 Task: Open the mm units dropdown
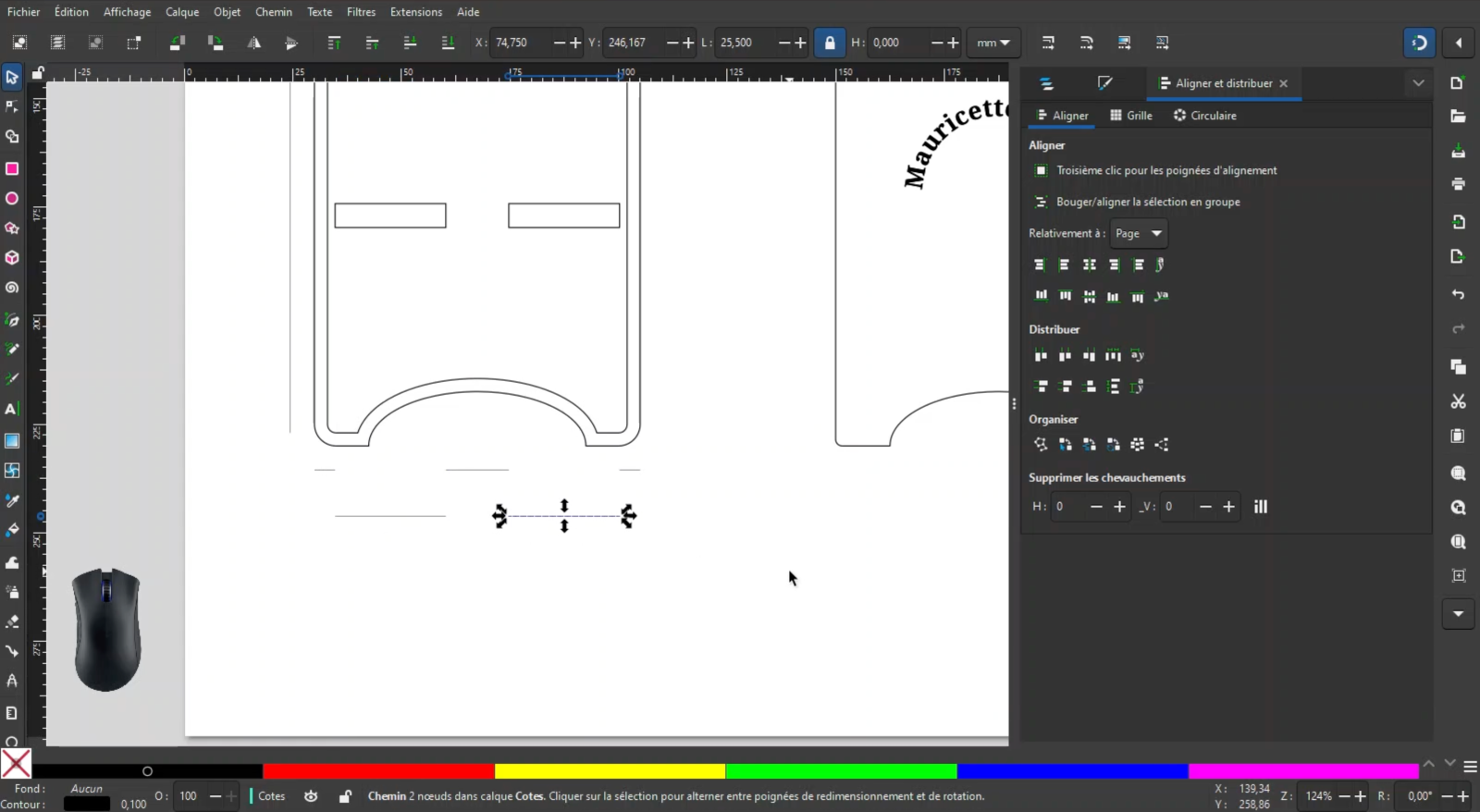(x=993, y=43)
